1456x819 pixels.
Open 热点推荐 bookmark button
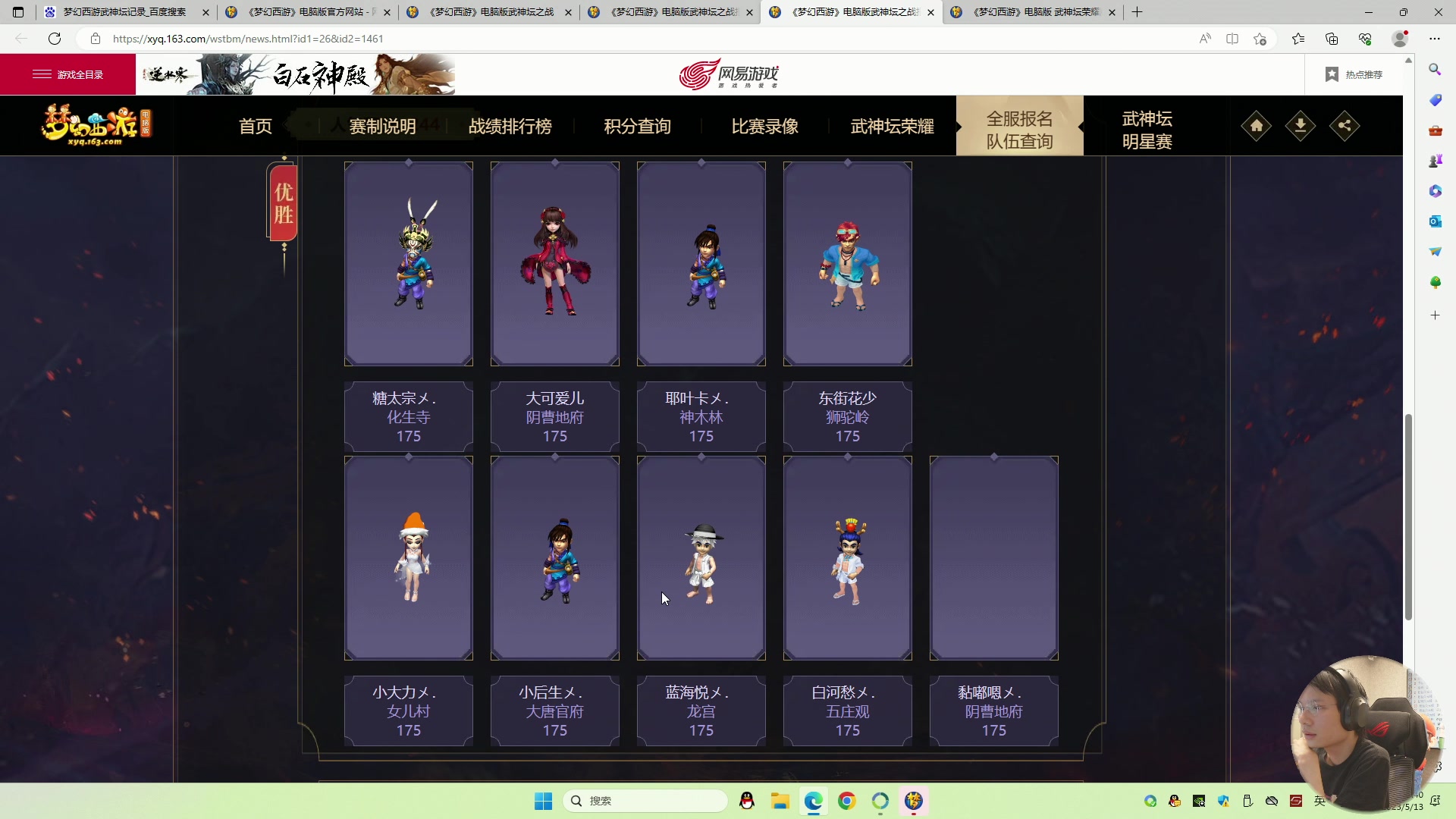click(x=1354, y=74)
